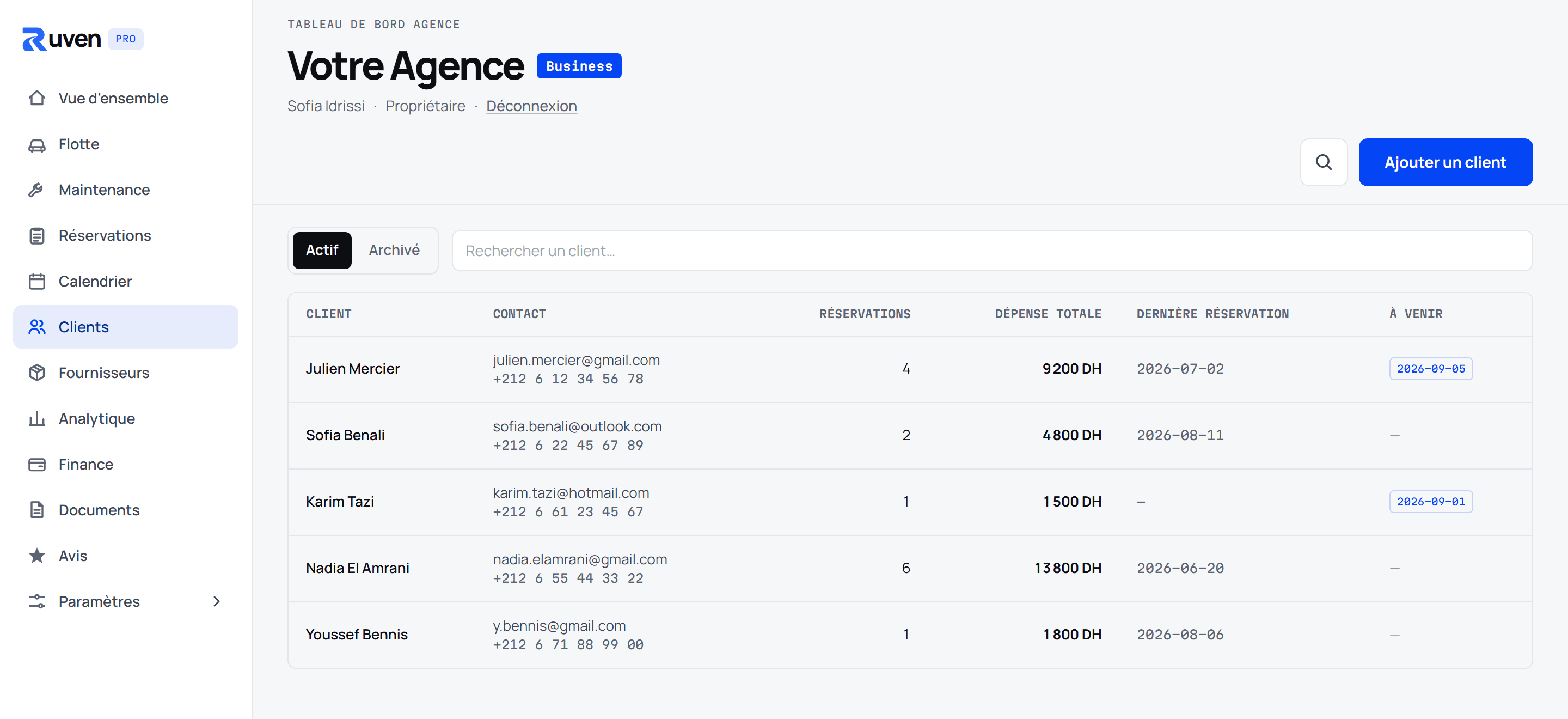Click the Calendrier calendar icon
Viewport: 1568px width, 719px height.
37,281
